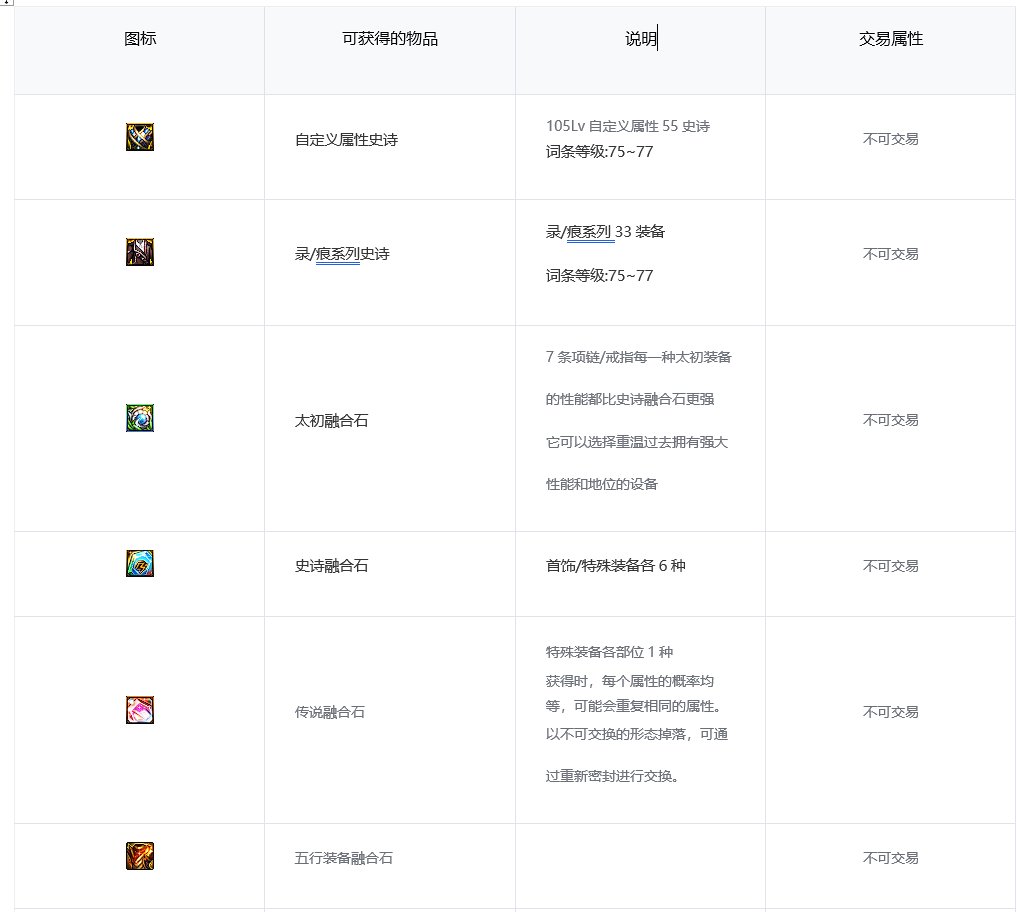Screen dimensions: 1017x912
Task: Place cursor in the 说明 header cell
Action: point(640,51)
